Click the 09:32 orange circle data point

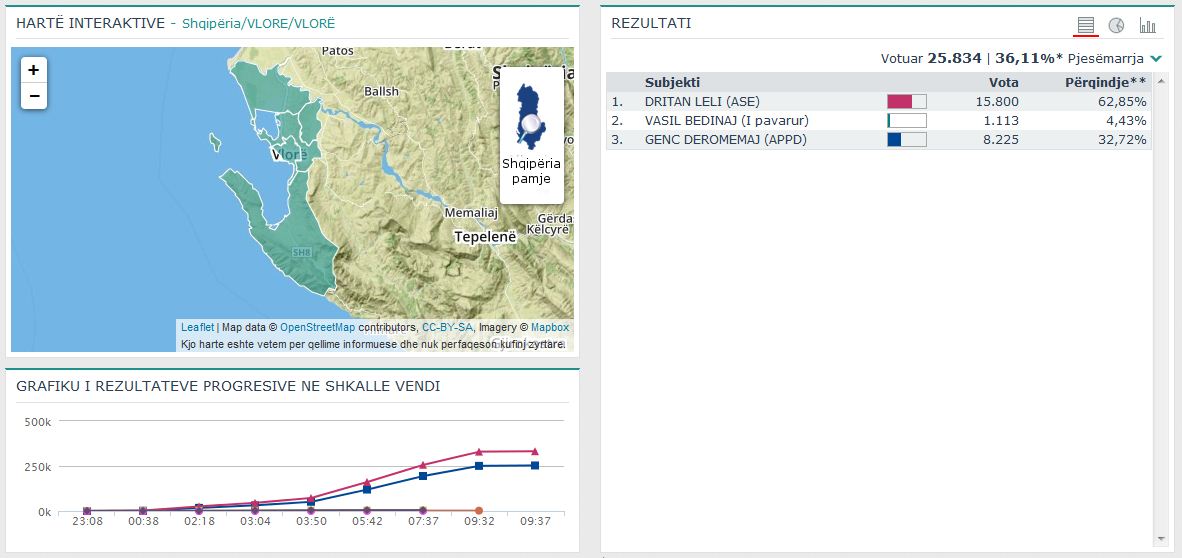tap(479, 511)
